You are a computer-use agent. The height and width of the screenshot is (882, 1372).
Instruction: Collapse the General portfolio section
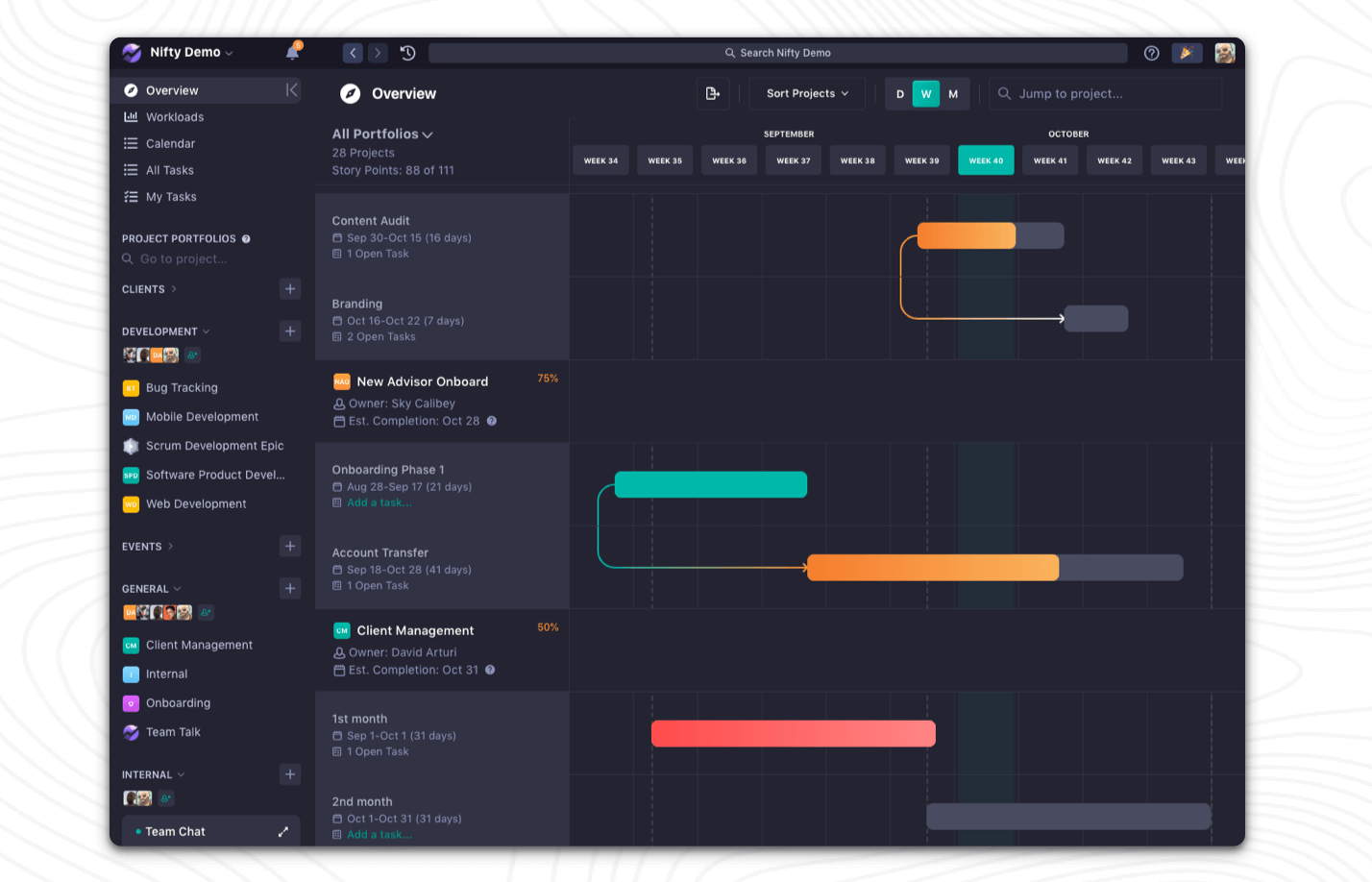(151, 589)
